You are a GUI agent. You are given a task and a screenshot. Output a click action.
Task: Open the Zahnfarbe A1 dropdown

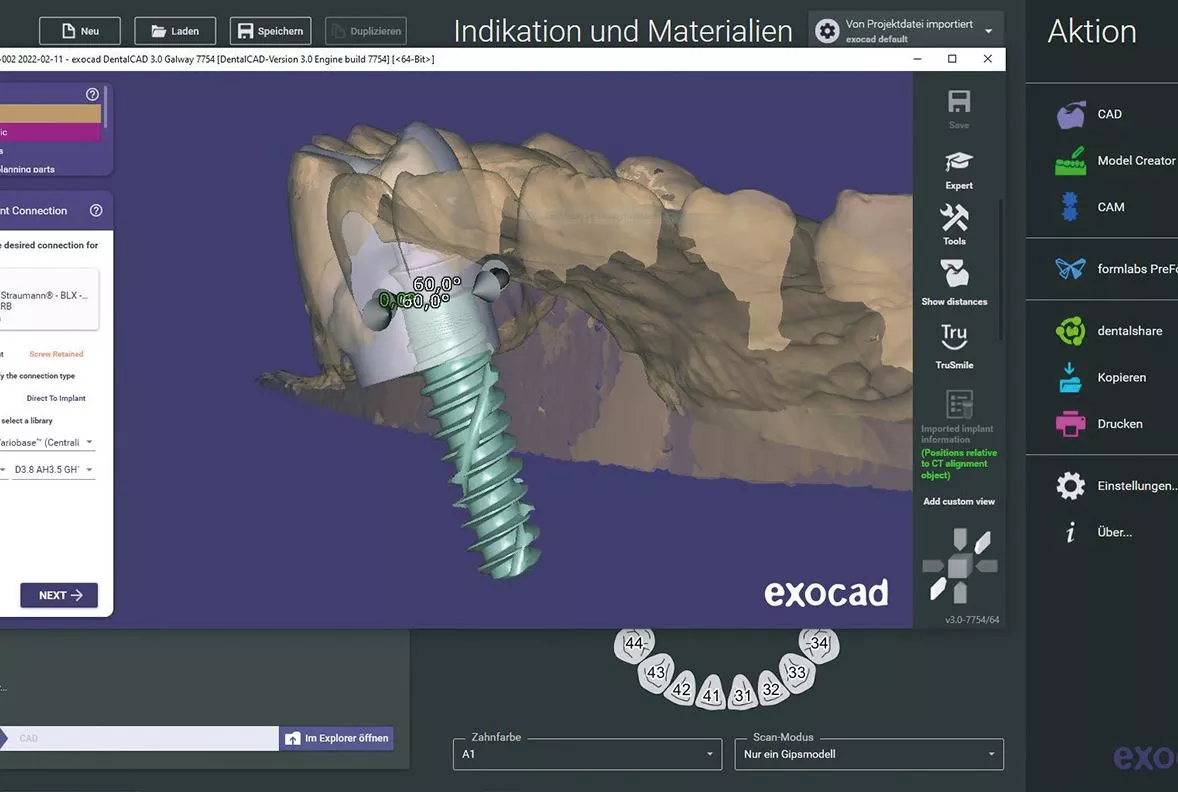coord(587,754)
